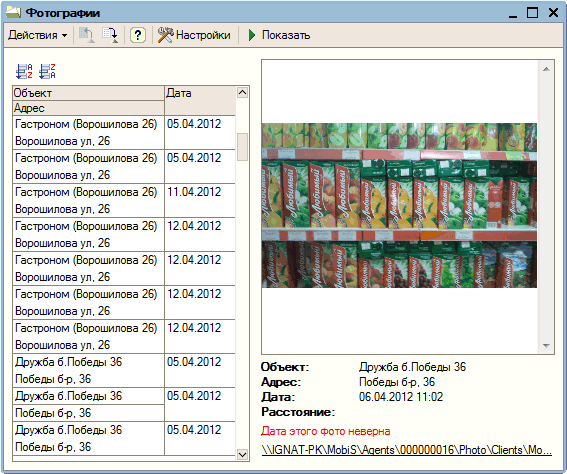Screen dimensions: 567x474
Task: Click the first document-arrow toolbar icon
Action: [87, 35]
